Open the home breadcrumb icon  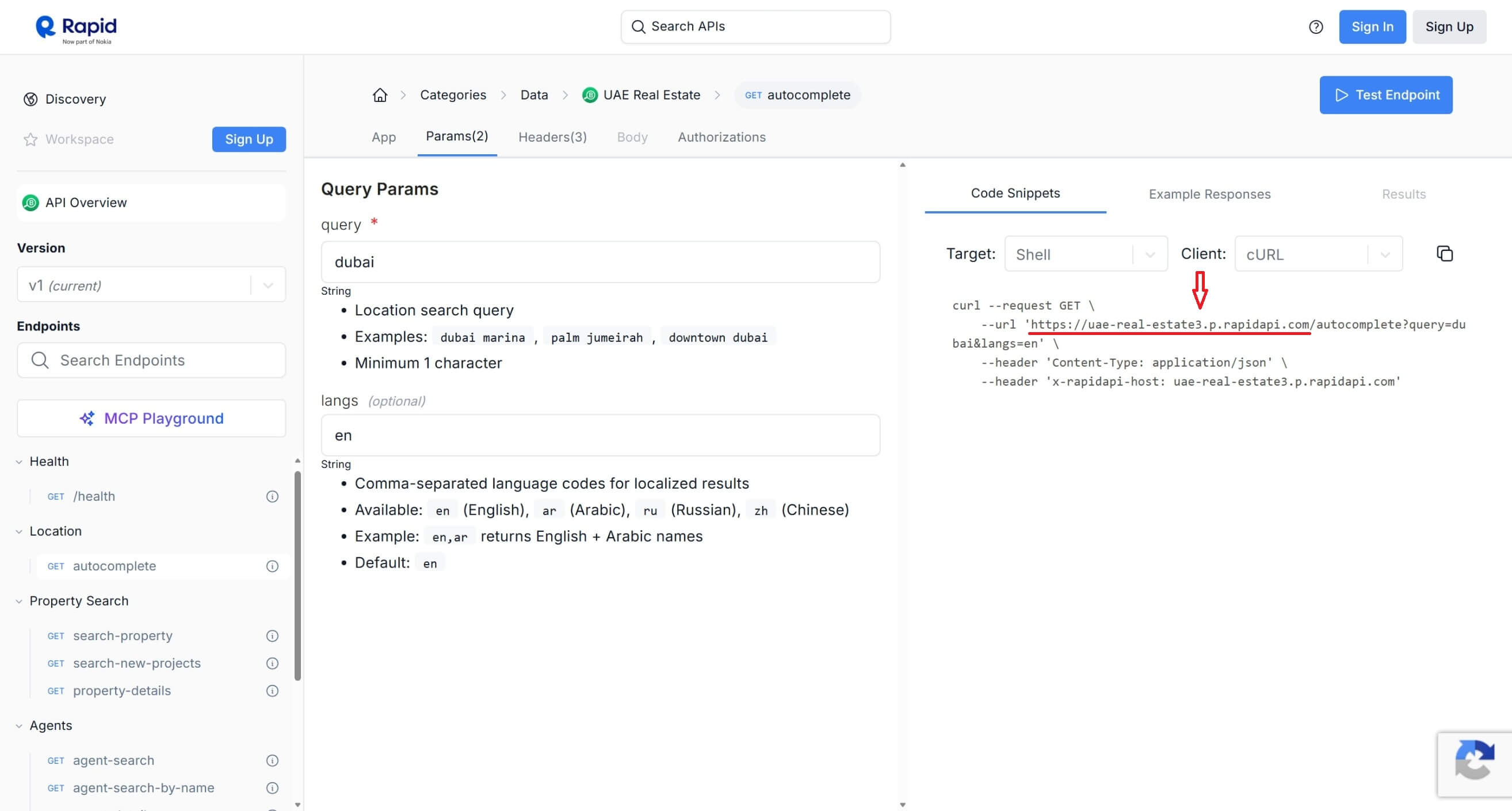380,95
